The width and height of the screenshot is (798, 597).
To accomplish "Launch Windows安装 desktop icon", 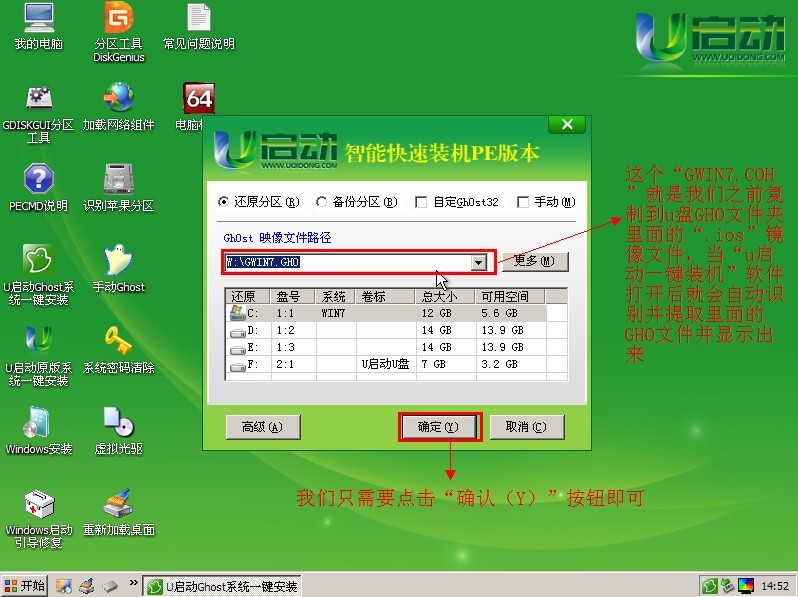I will (39, 431).
